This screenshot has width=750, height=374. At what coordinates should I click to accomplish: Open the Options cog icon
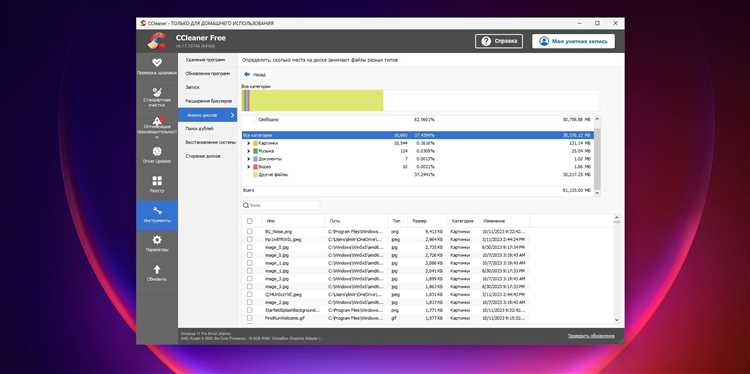(157, 240)
